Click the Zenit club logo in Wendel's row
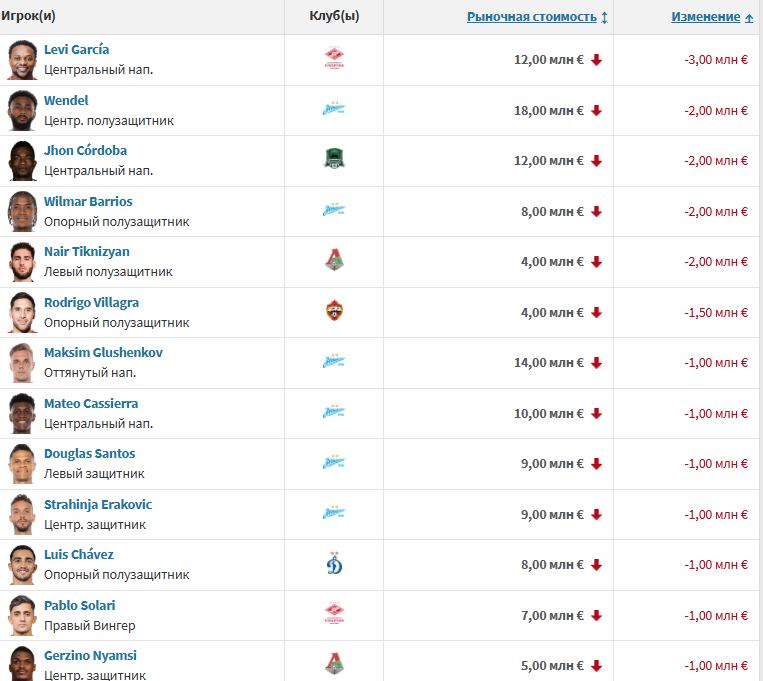This screenshot has width=763, height=681. [334, 110]
